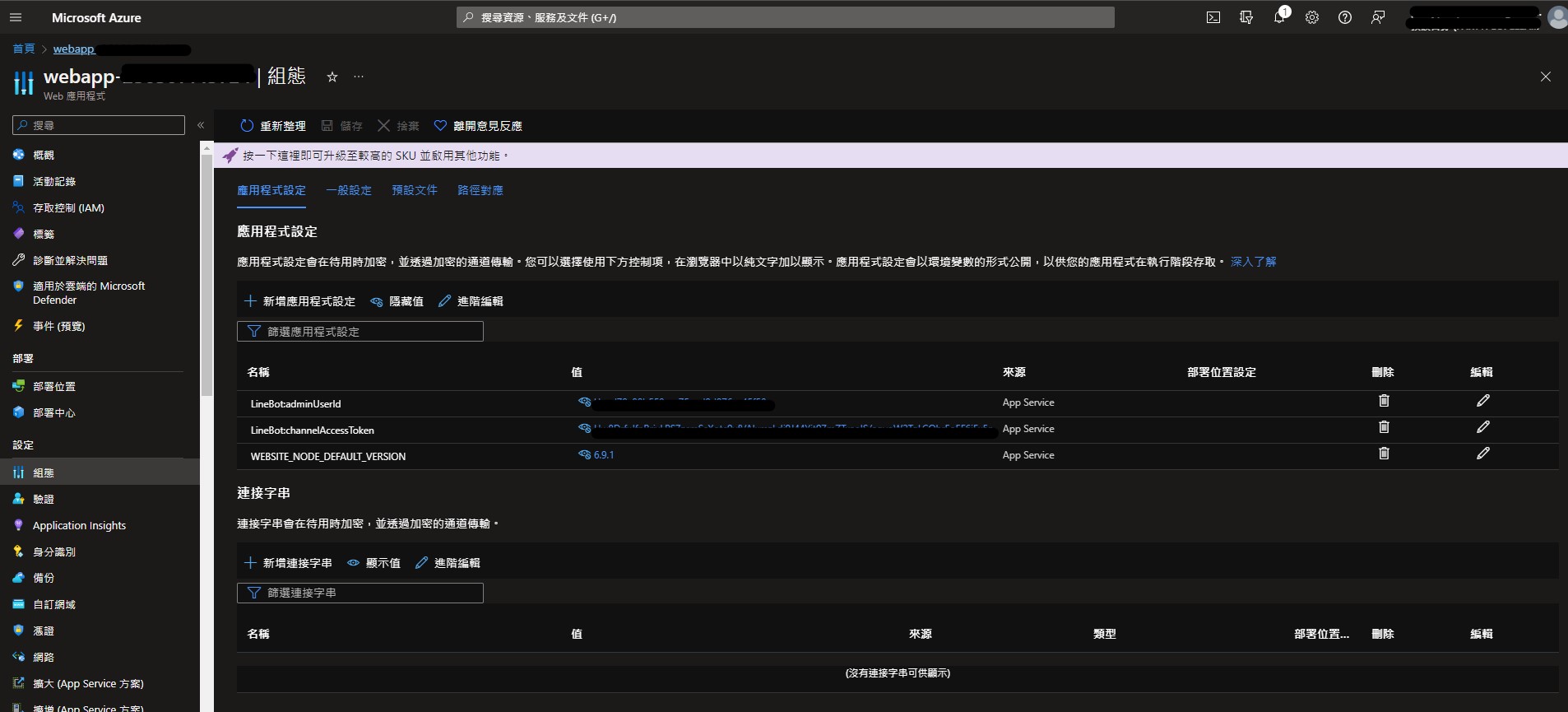The width and height of the screenshot is (1568, 712).
Task: Open 進階編輯 for application settings
Action: click(x=471, y=301)
